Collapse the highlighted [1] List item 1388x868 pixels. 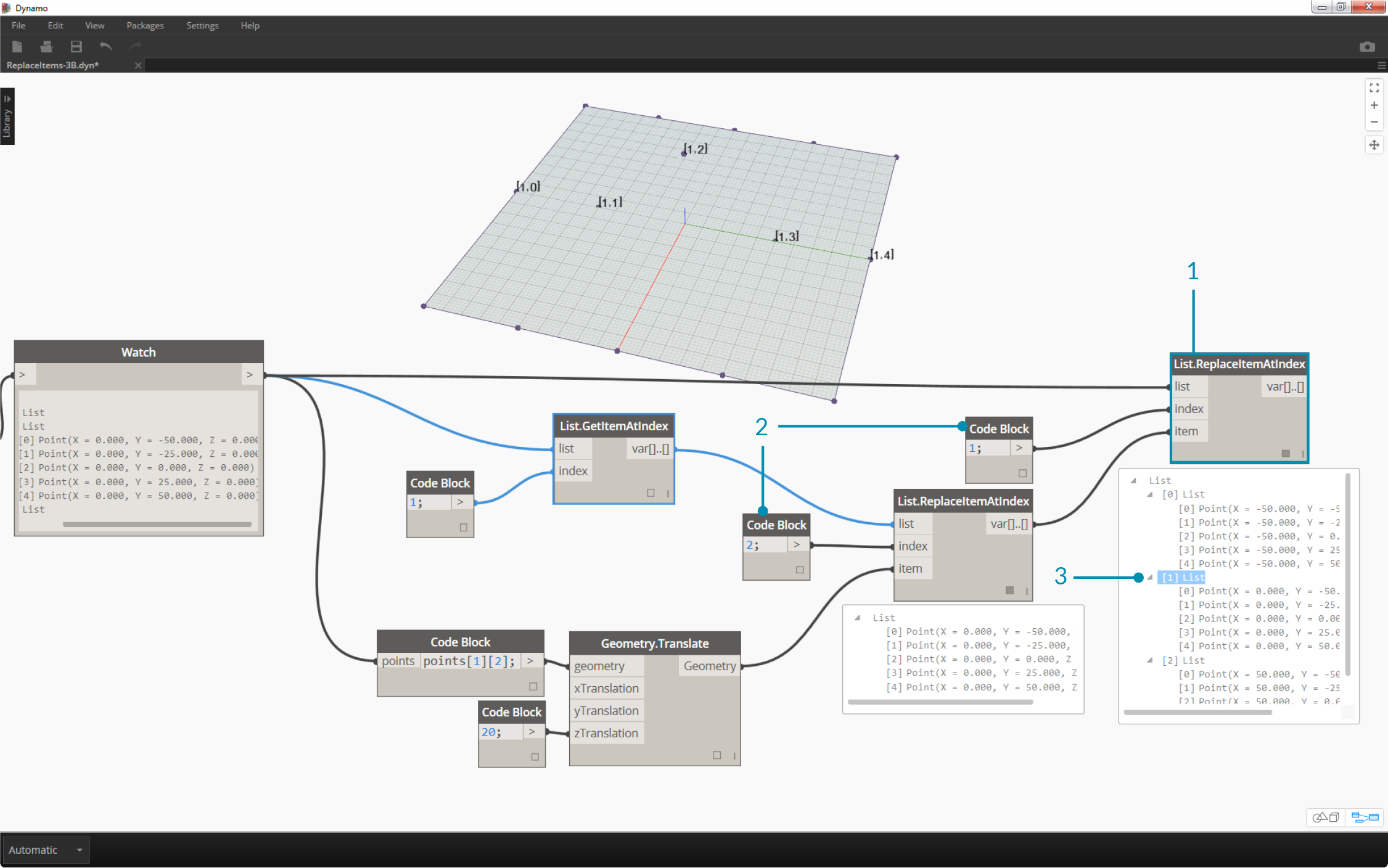point(1149,578)
